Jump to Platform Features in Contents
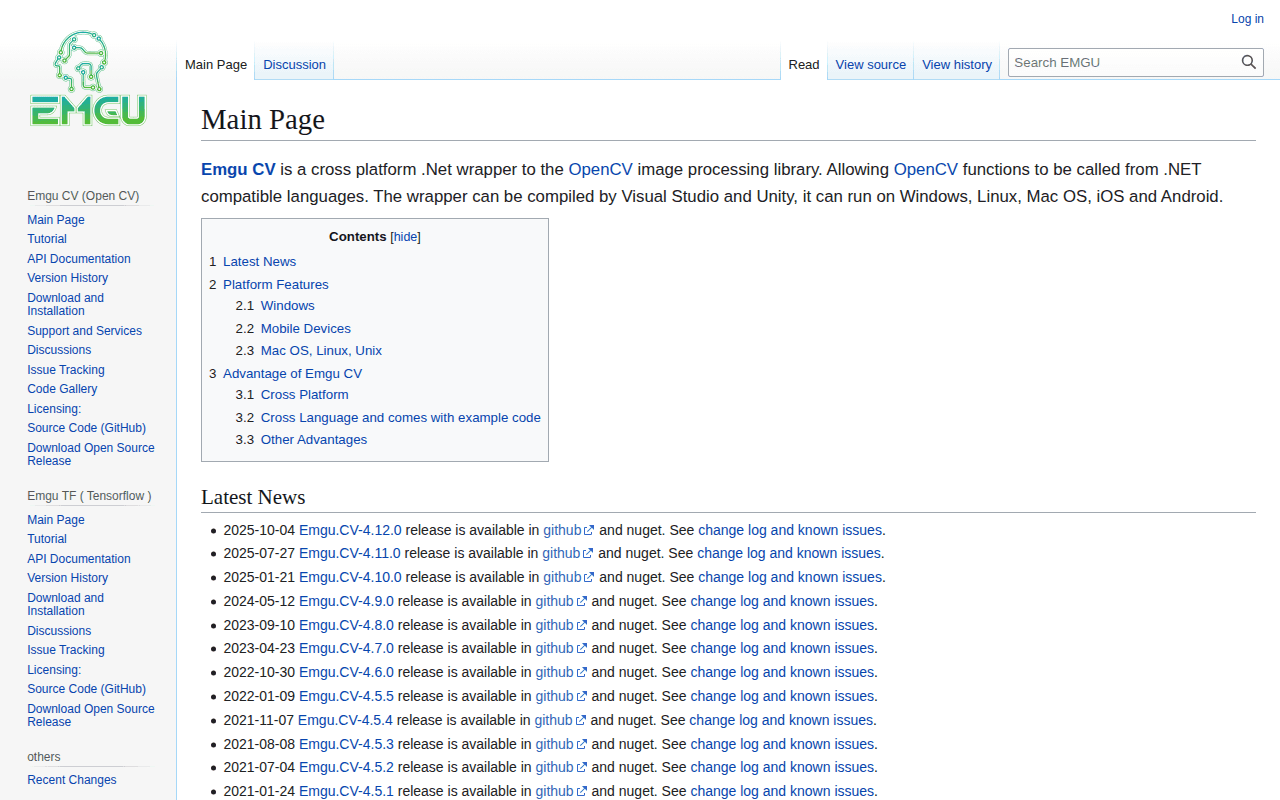 (x=275, y=285)
